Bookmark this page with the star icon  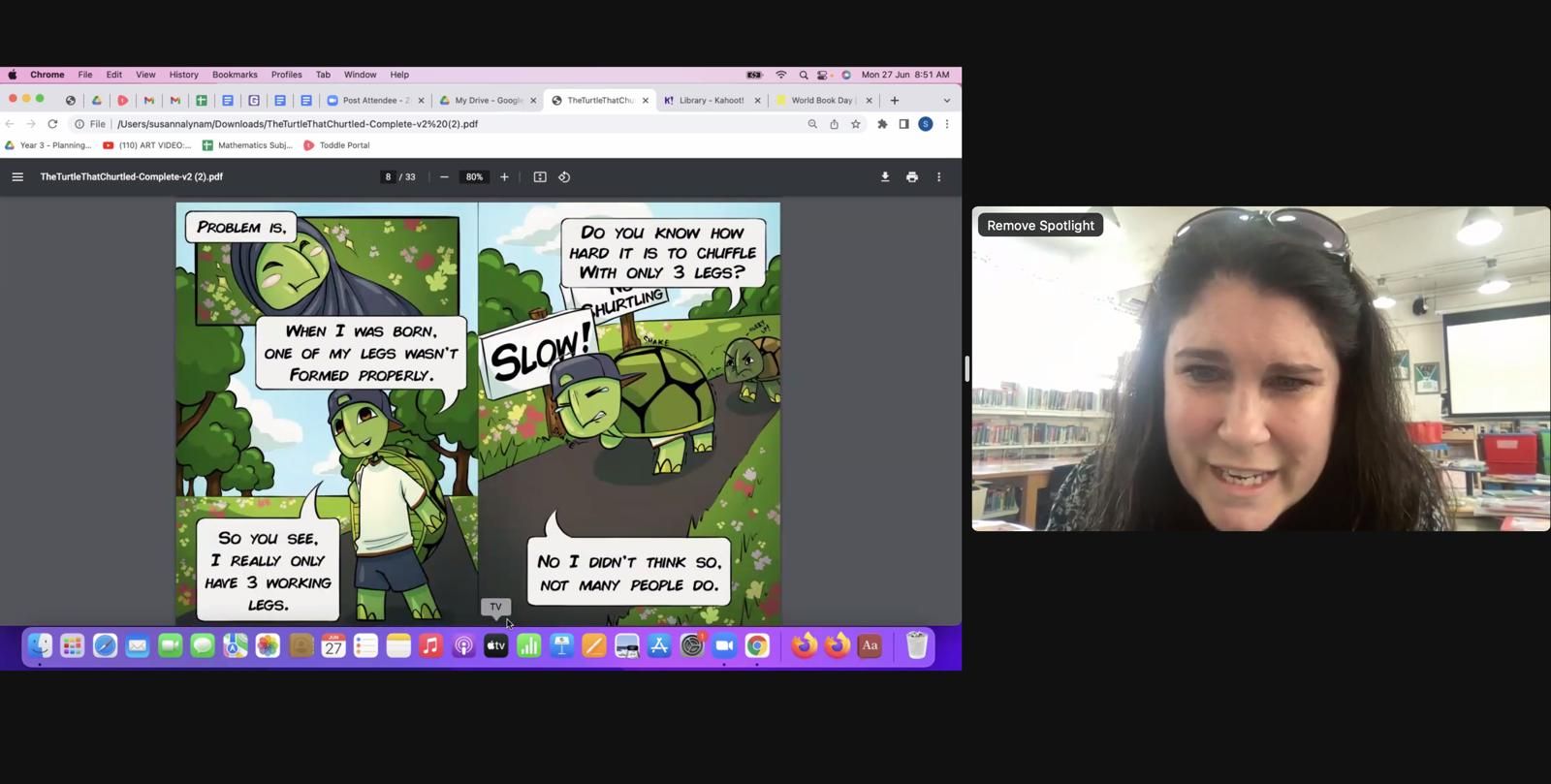point(856,124)
